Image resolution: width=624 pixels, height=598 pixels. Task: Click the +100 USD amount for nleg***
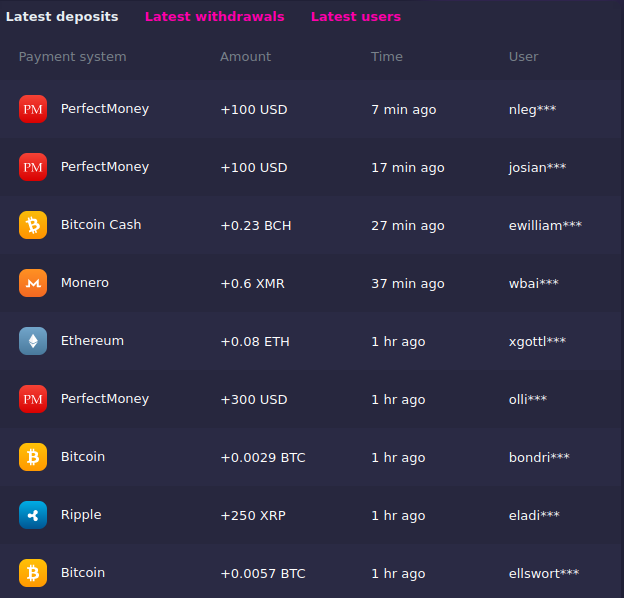(254, 110)
